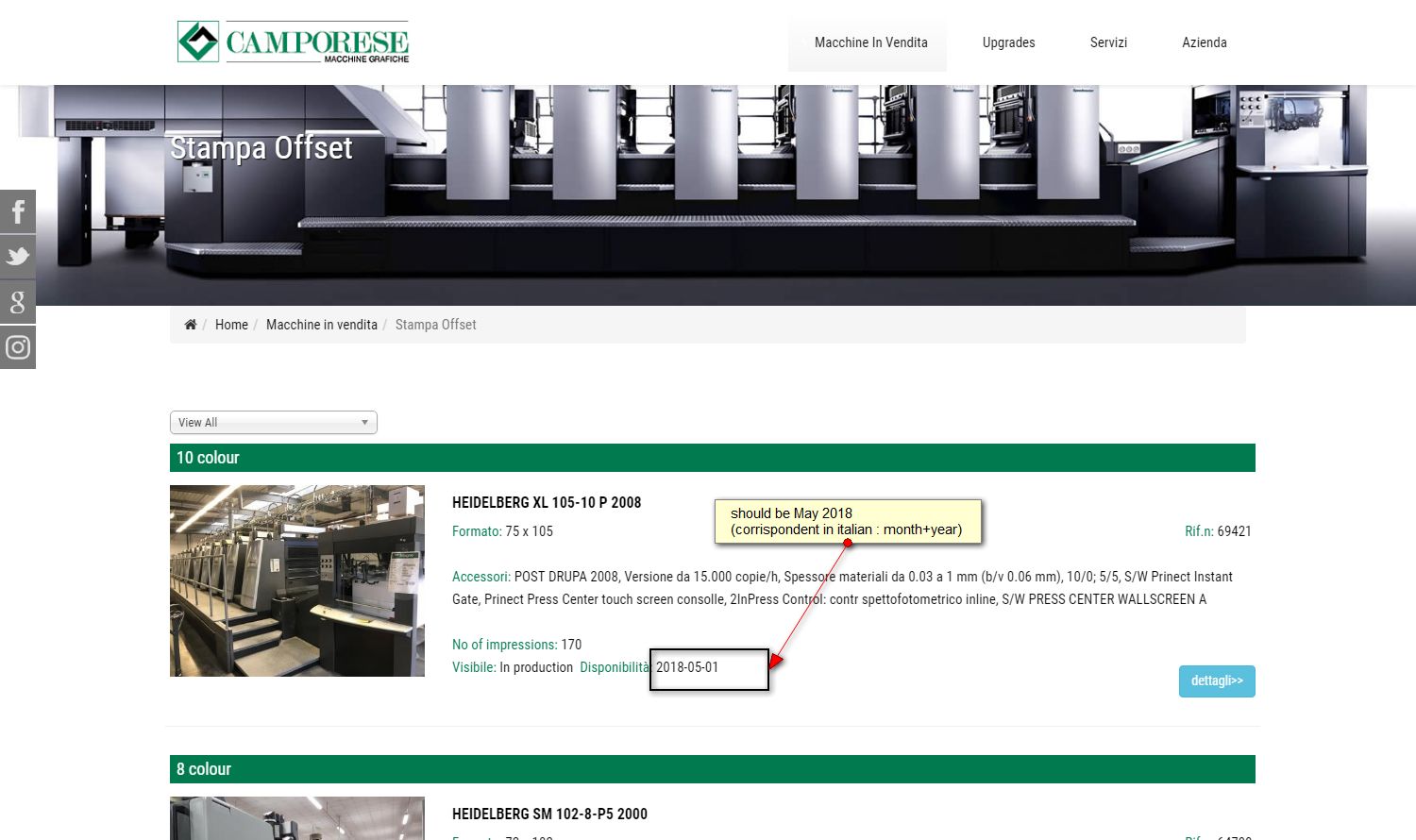Viewport: 1416px width, 840px height.
Task: Click the 8 colour section header
Action: [713, 769]
